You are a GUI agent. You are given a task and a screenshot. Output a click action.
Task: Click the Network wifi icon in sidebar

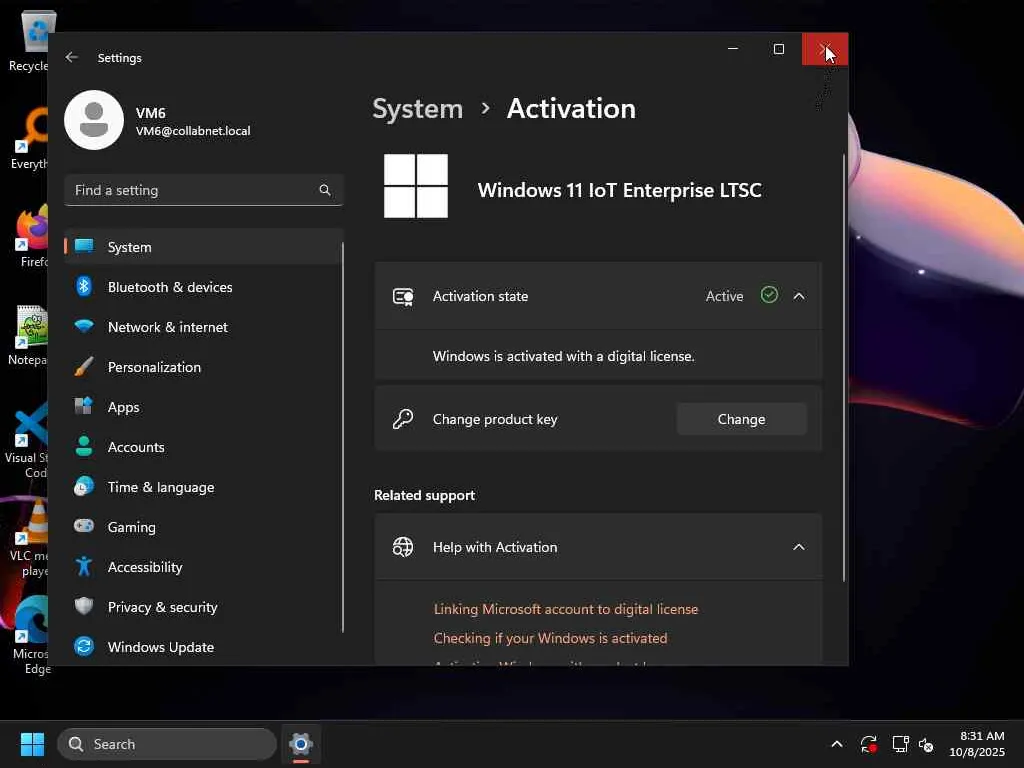(84, 326)
